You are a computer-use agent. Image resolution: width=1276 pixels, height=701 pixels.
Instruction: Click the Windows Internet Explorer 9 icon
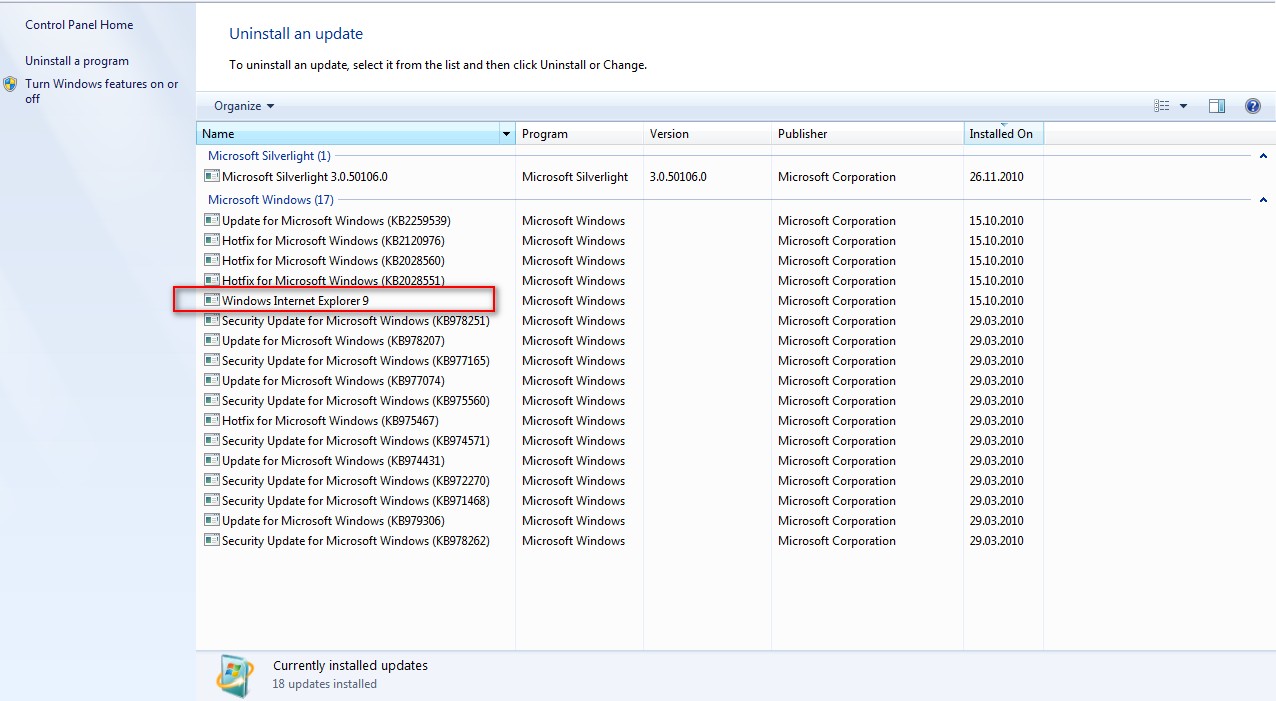(x=211, y=300)
